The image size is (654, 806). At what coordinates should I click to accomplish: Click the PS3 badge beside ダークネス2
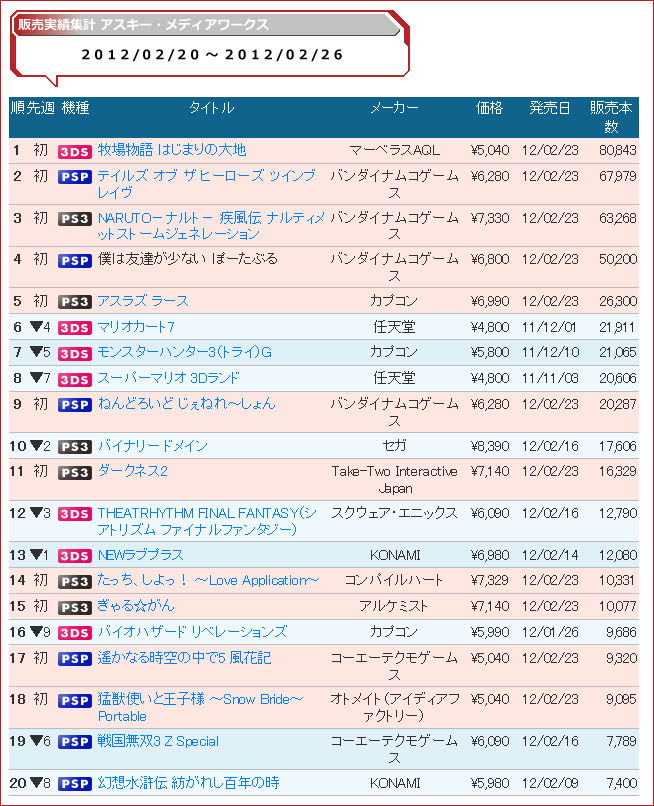(75, 472)
